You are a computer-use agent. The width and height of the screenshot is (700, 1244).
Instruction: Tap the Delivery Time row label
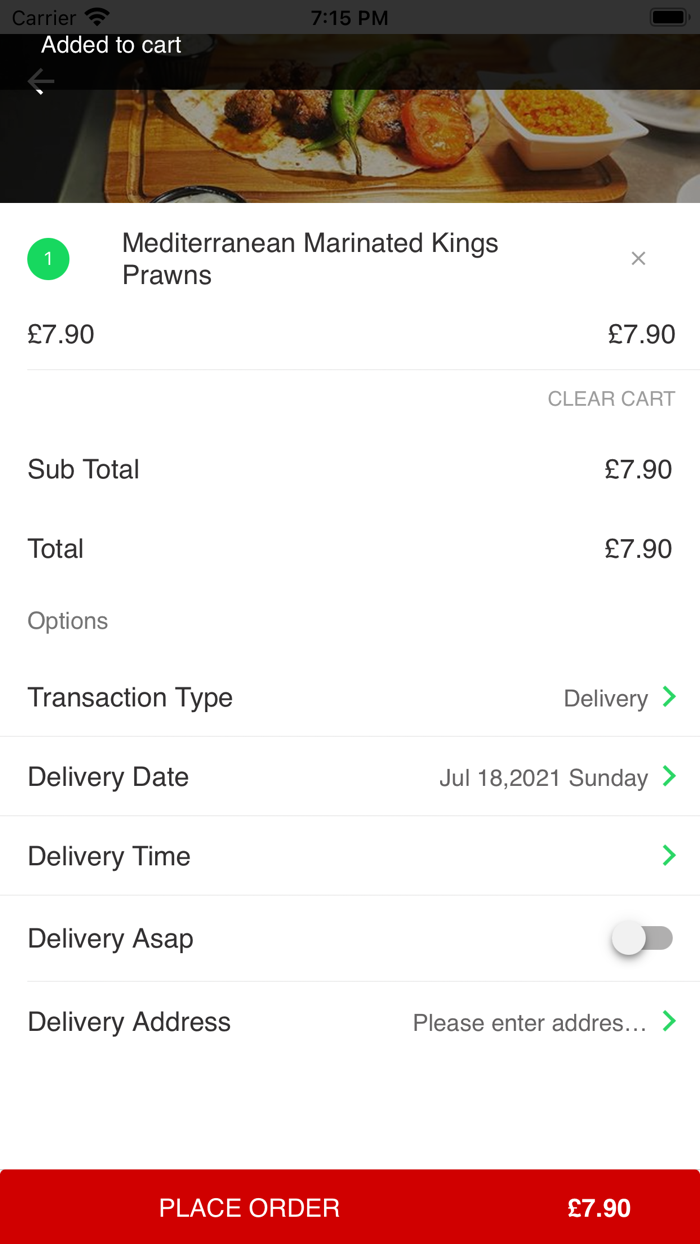[x=109, y=857]
